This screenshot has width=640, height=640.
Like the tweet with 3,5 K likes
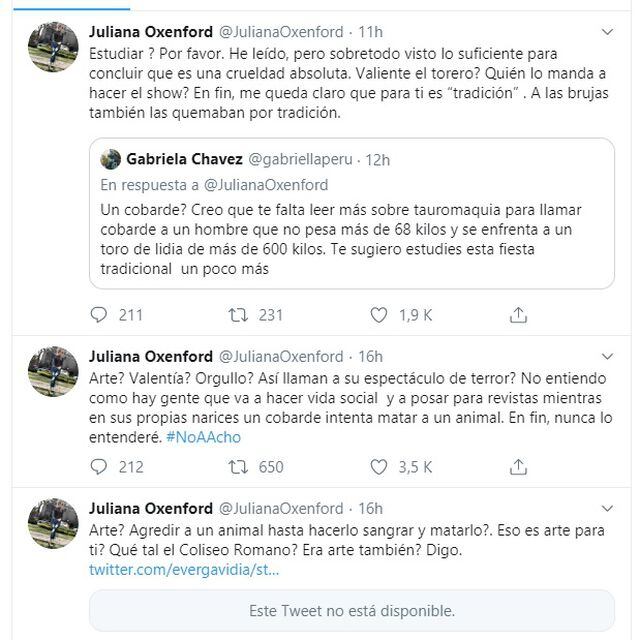point(378,466)
